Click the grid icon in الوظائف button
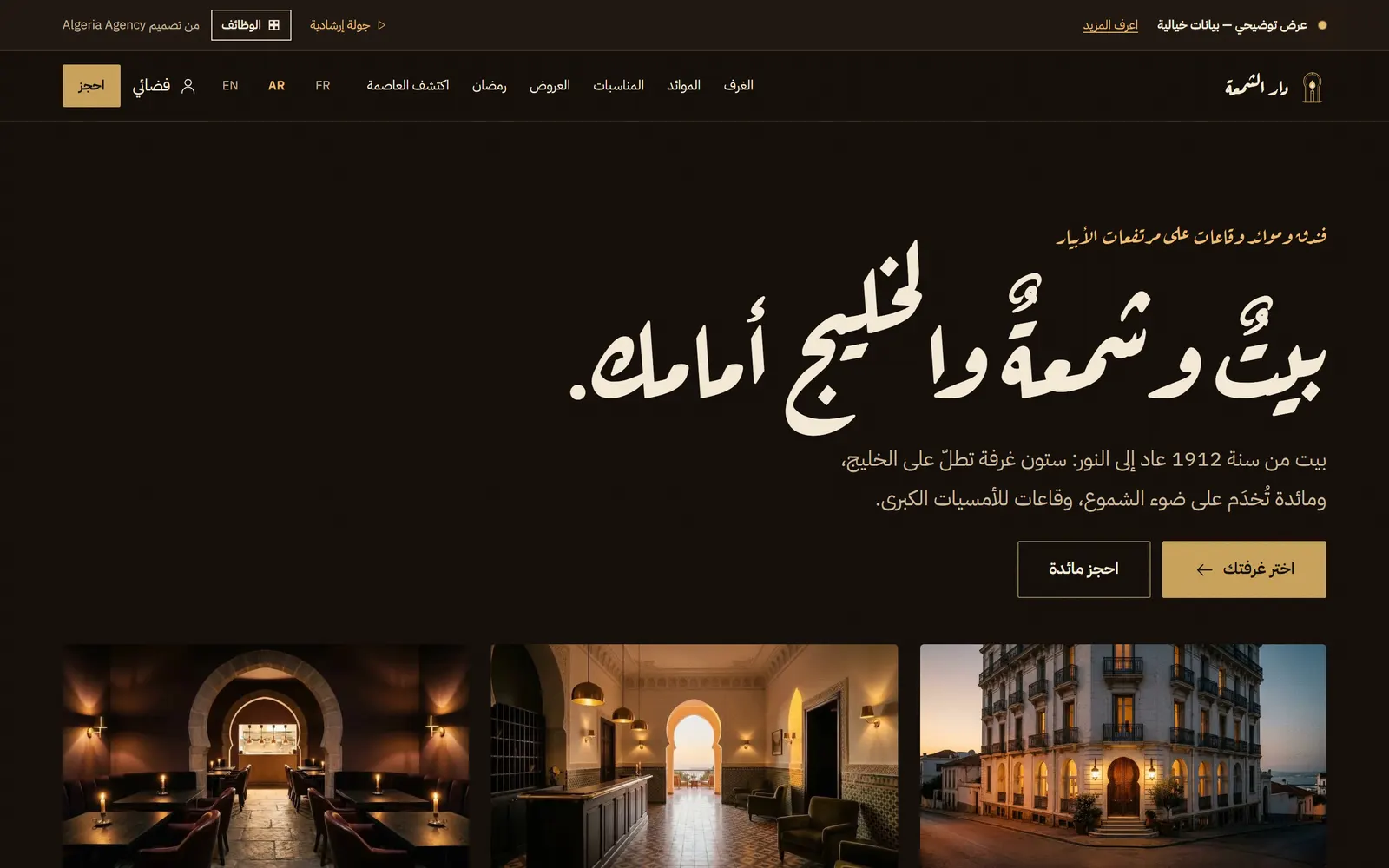The height and width of the screenshot is (868, 1389). click(273, 25)
